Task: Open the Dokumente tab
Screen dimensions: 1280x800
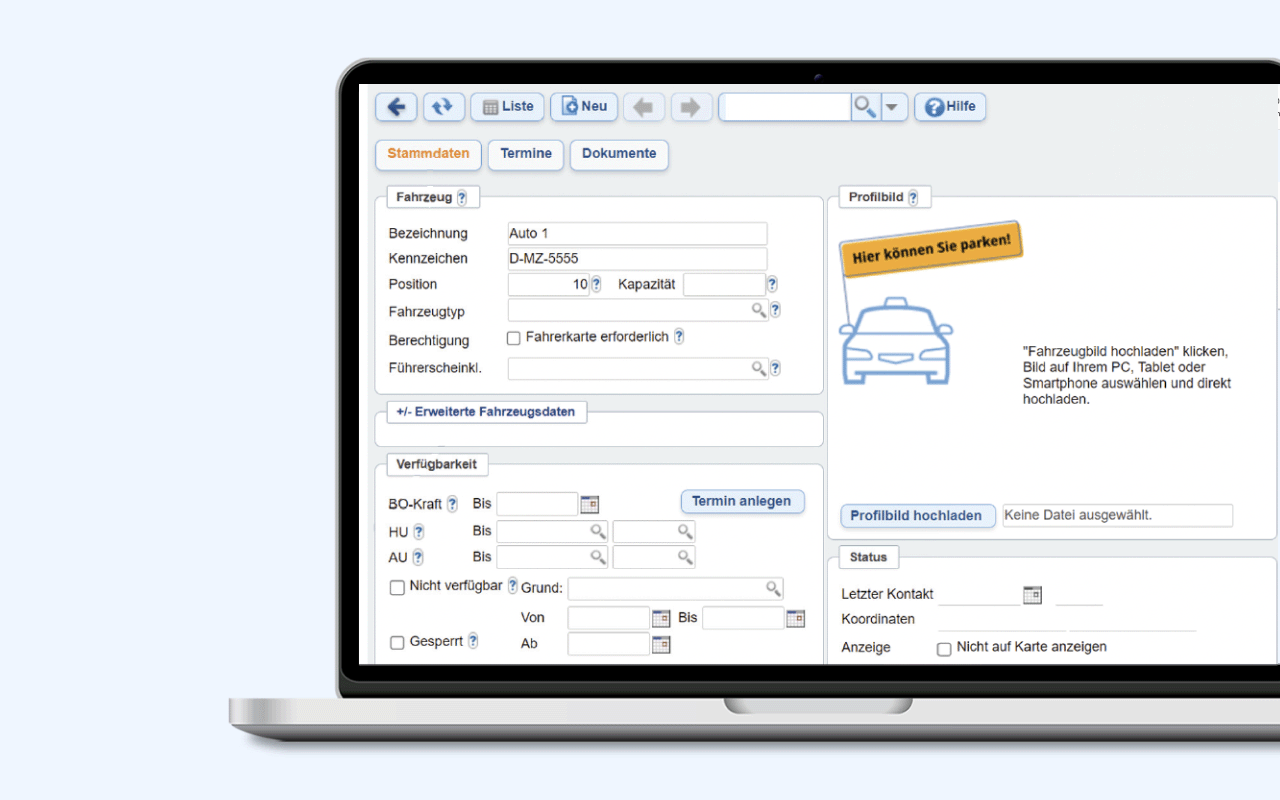Action: coord(619,154)
